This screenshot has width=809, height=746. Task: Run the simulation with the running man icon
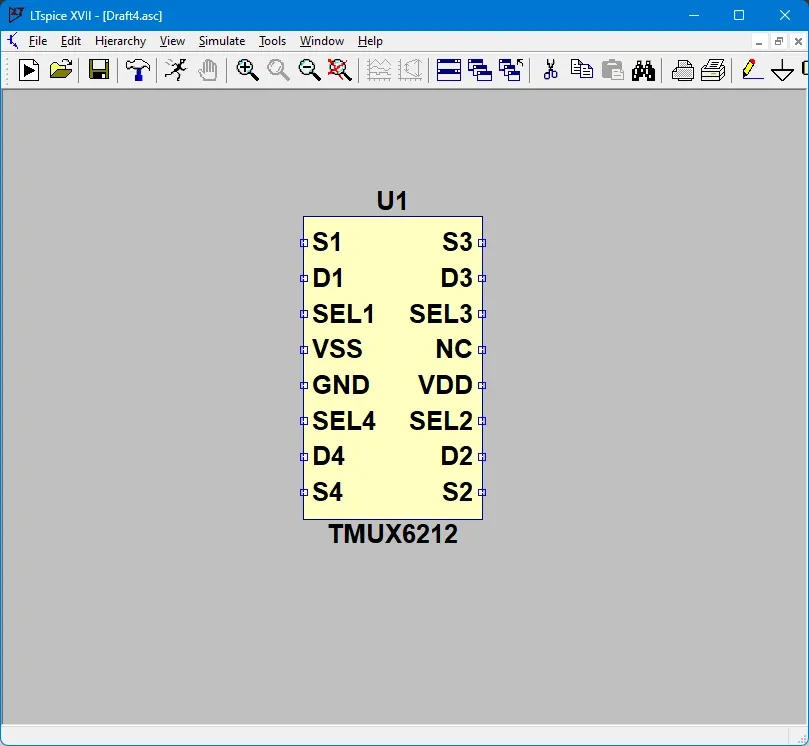(x=176, y=70)
